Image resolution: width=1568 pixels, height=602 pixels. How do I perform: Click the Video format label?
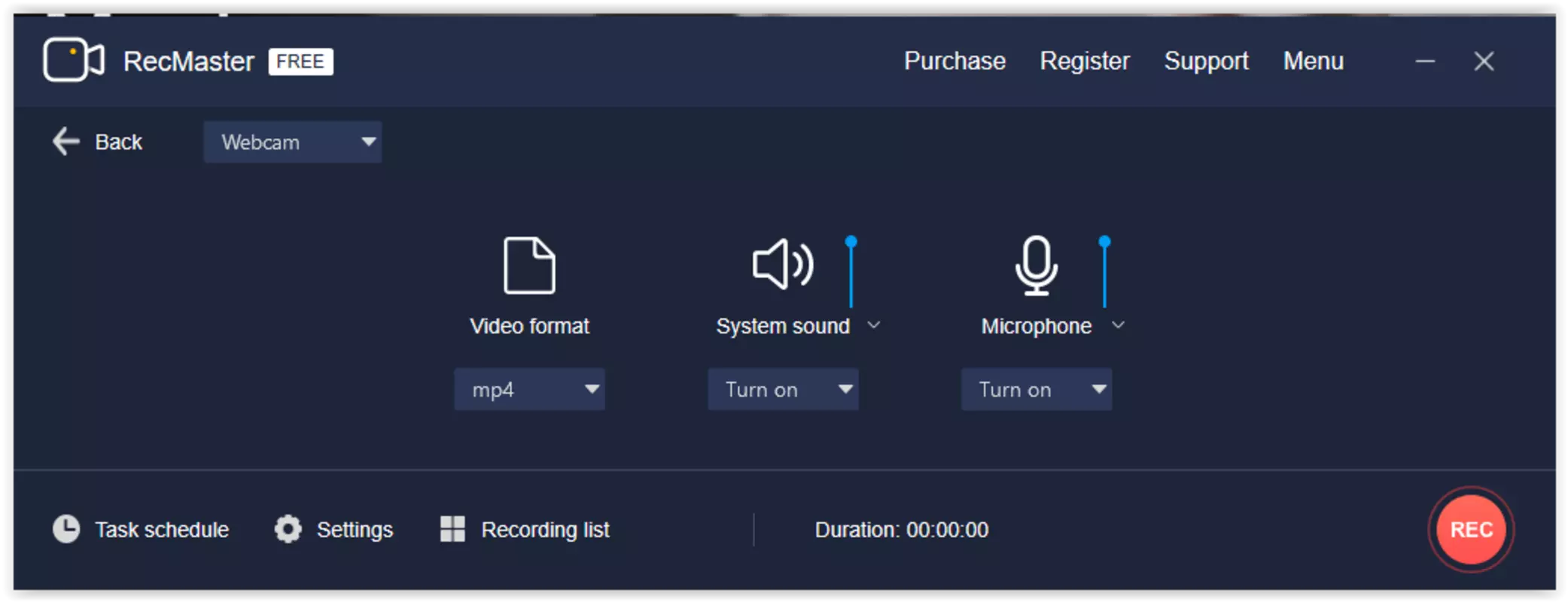tap(529, 326)
